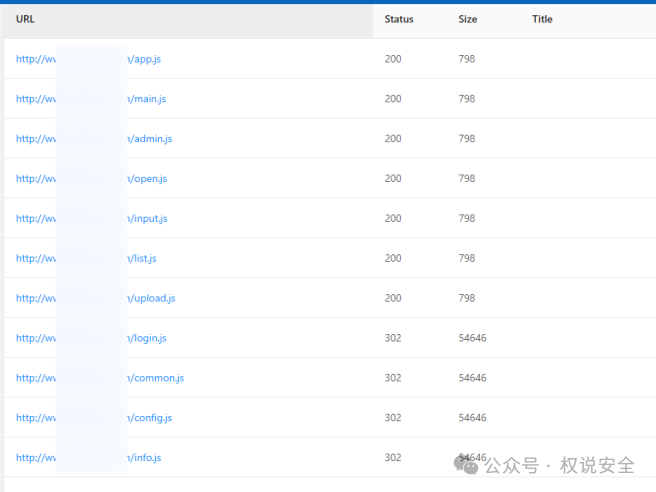
Task: Sort by the Status column header
Action: click(x=399, y=19)
